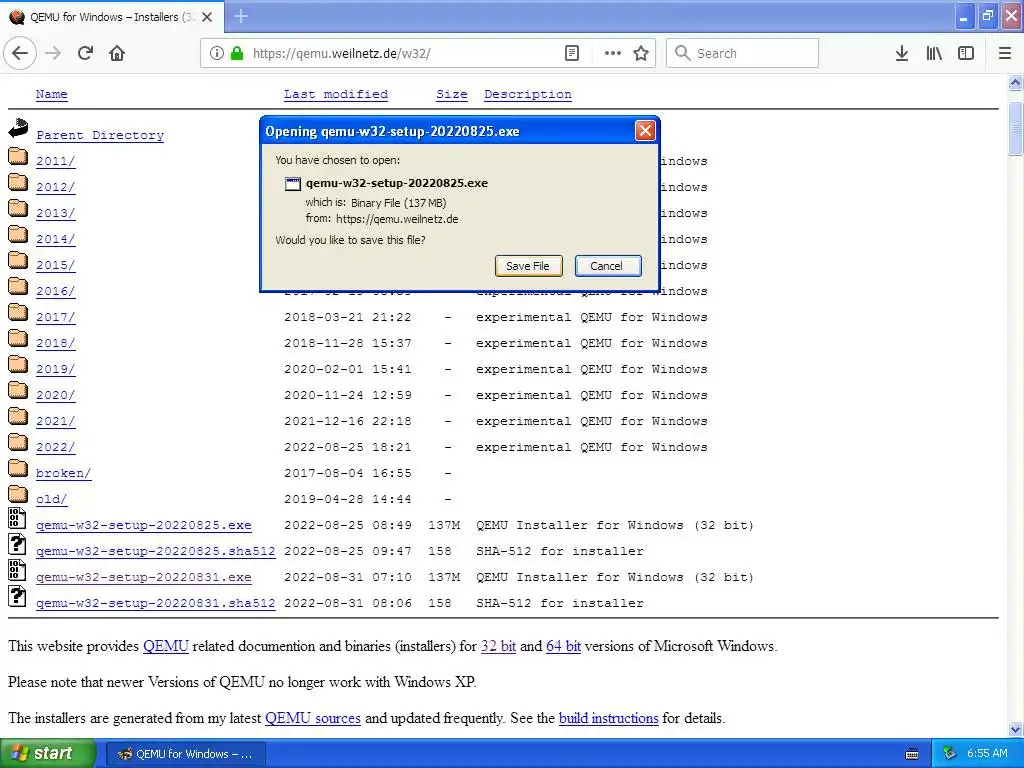Image resolution: width=1024 pixels, height=768 pixels.
Task: Open the Parent Directory link
Action: [x=100, y=135]
